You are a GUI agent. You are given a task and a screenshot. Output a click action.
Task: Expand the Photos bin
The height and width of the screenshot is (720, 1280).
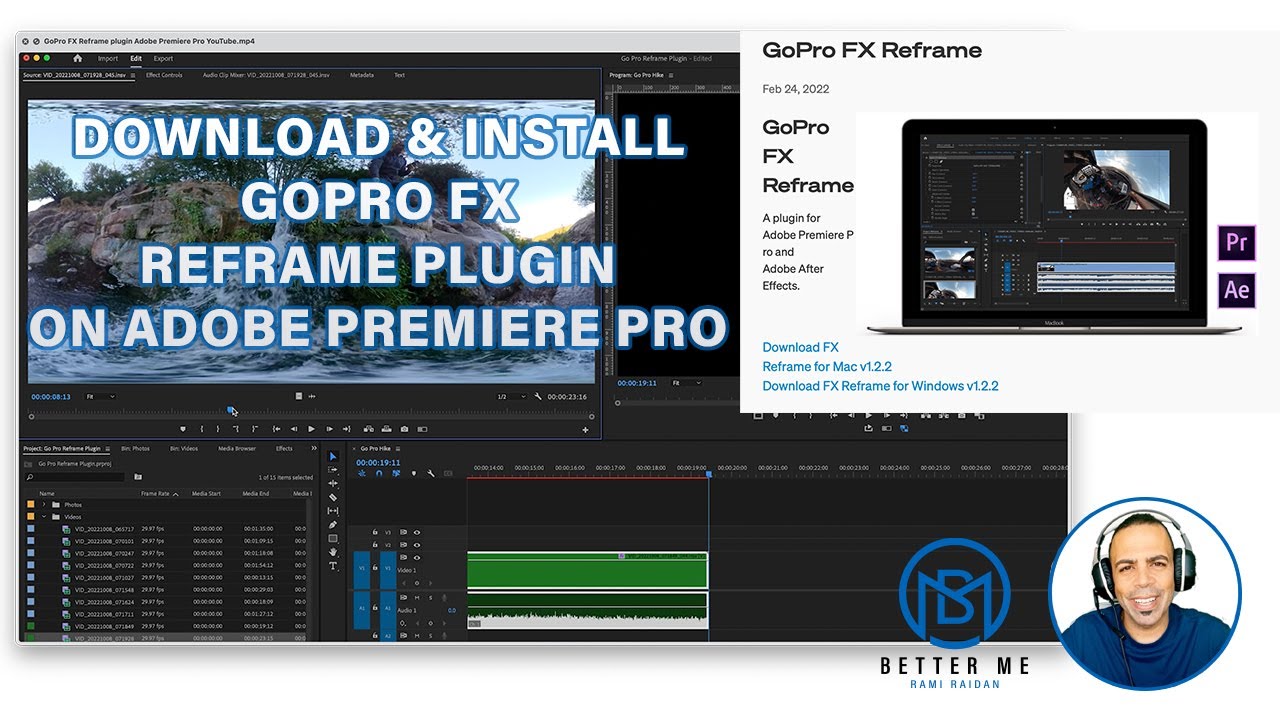[x=44, y=504]
